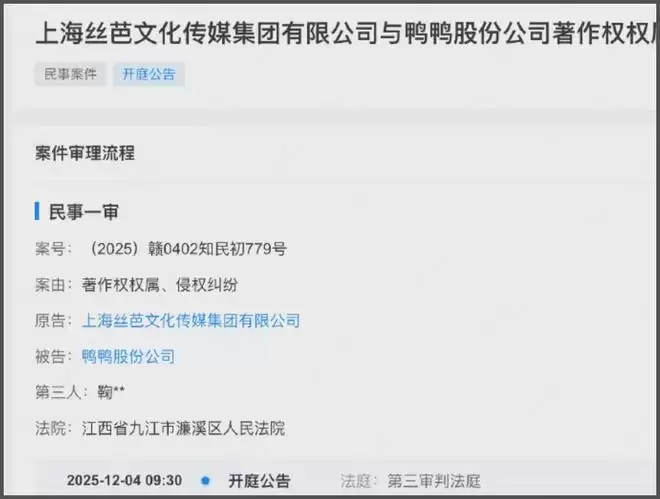Click the 被告 field label
The height and width of the screenshot is (499, 660).
pos(53,357)
